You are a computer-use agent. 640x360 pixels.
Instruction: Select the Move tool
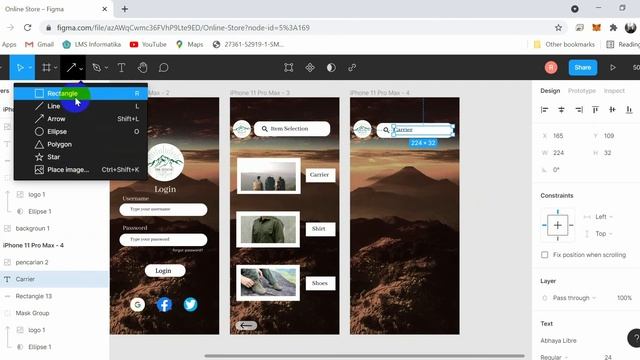click(x=20, y=68)
